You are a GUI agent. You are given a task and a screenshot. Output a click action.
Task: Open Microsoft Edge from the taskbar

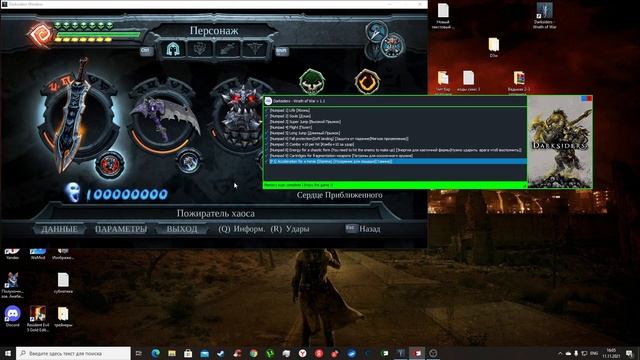click(x=156, y=353)
